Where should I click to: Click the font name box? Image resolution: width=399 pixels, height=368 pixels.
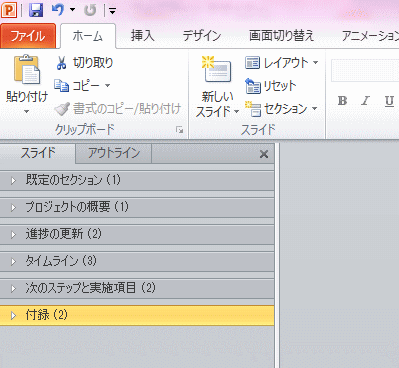[x=365, y=71]
